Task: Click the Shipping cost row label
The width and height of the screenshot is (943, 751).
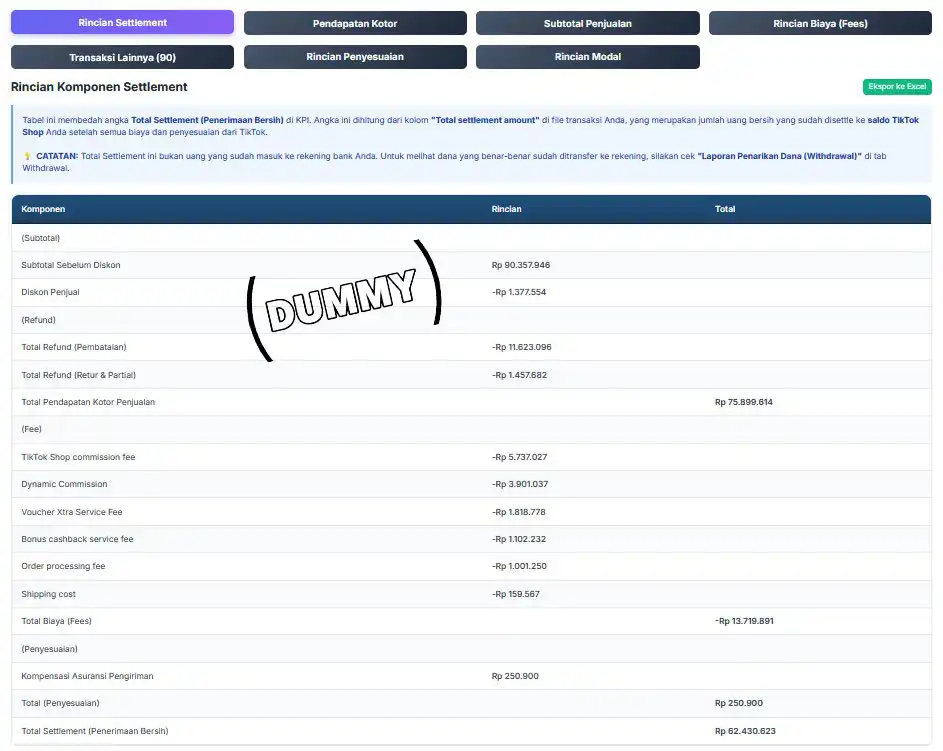Action: [x=48, y=594]
